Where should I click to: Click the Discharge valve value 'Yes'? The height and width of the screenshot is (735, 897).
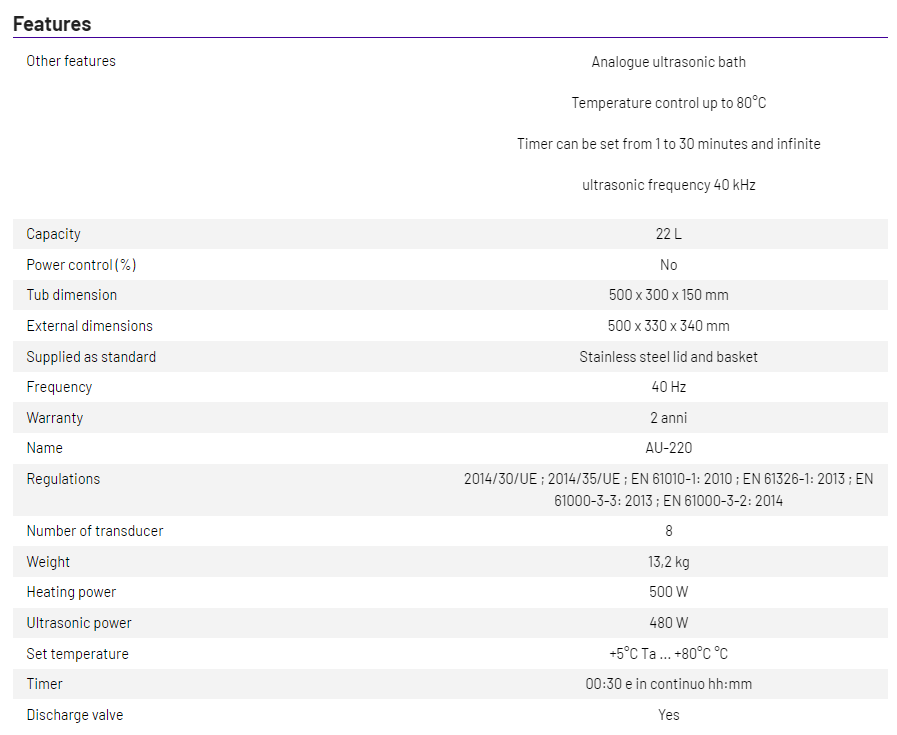668,714
